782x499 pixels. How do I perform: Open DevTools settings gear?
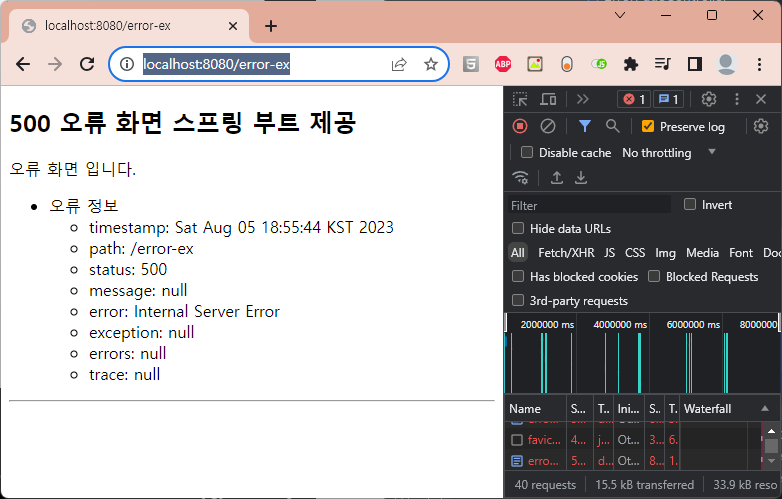tap(709, 99)
